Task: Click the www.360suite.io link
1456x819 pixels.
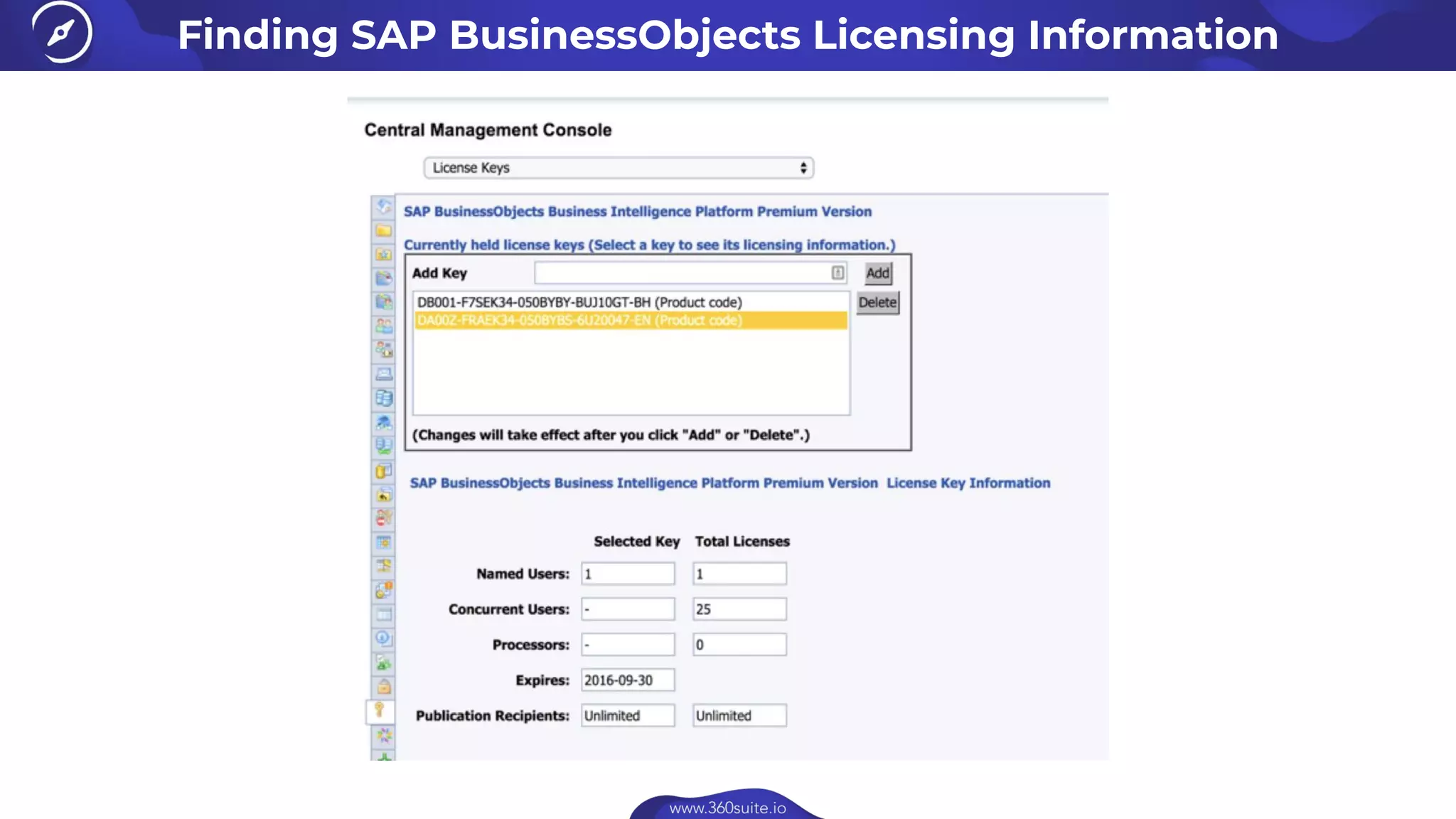Action: [727, 808]
